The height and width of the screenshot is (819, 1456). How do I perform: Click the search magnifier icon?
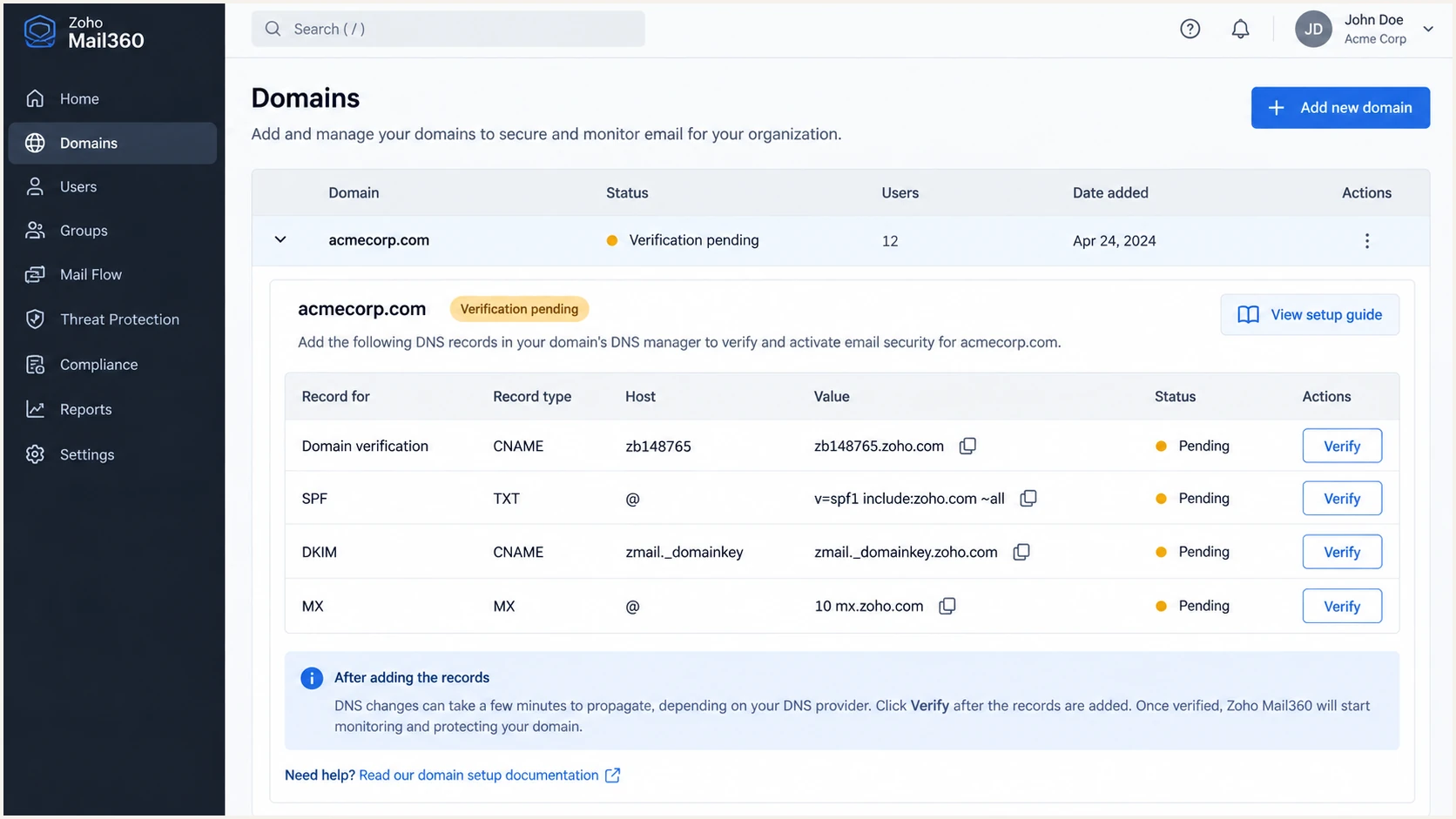[x=273, y=29]
